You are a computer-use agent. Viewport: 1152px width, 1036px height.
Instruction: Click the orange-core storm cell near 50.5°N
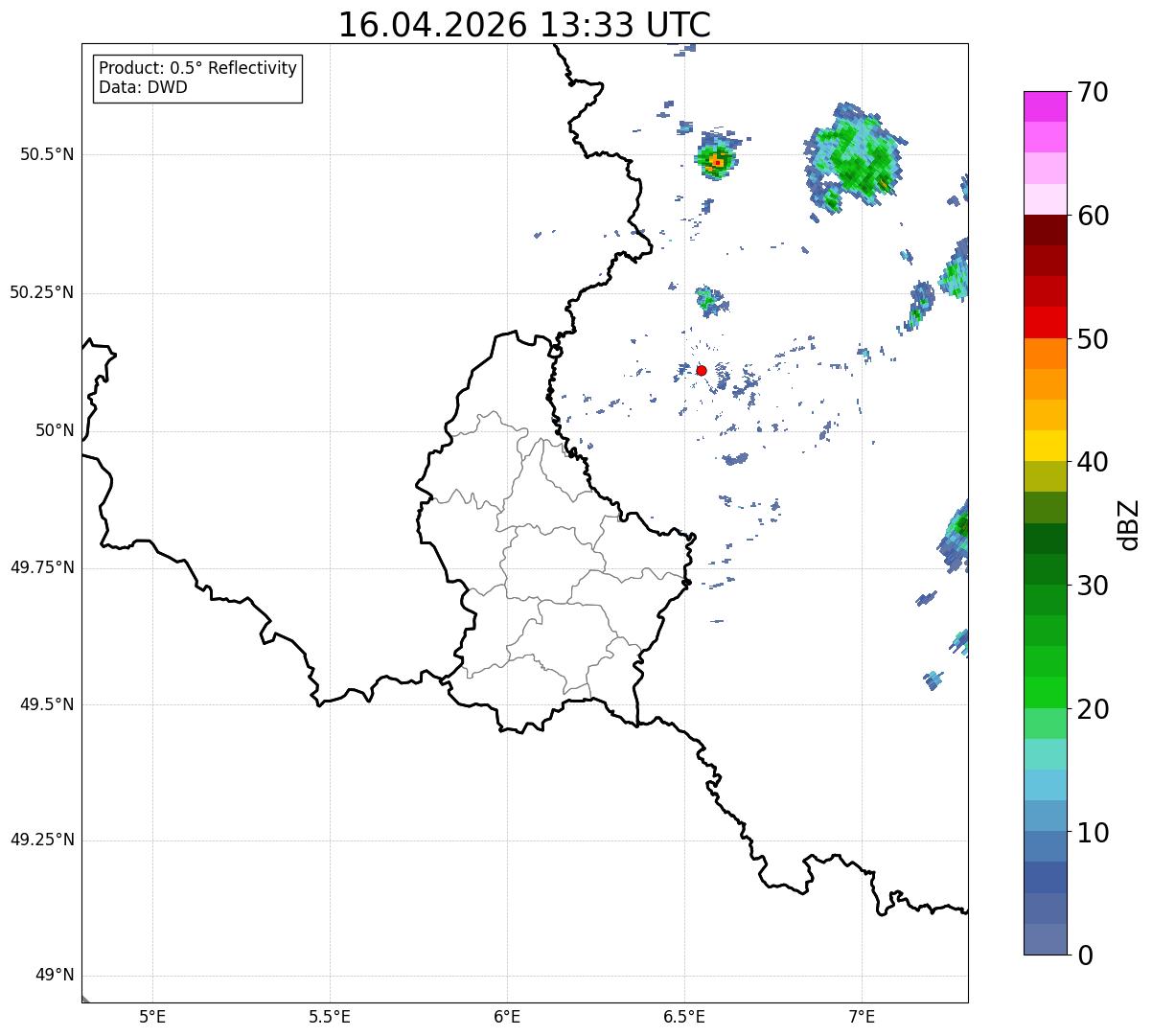pyautogui.click(x=716, y=161)
